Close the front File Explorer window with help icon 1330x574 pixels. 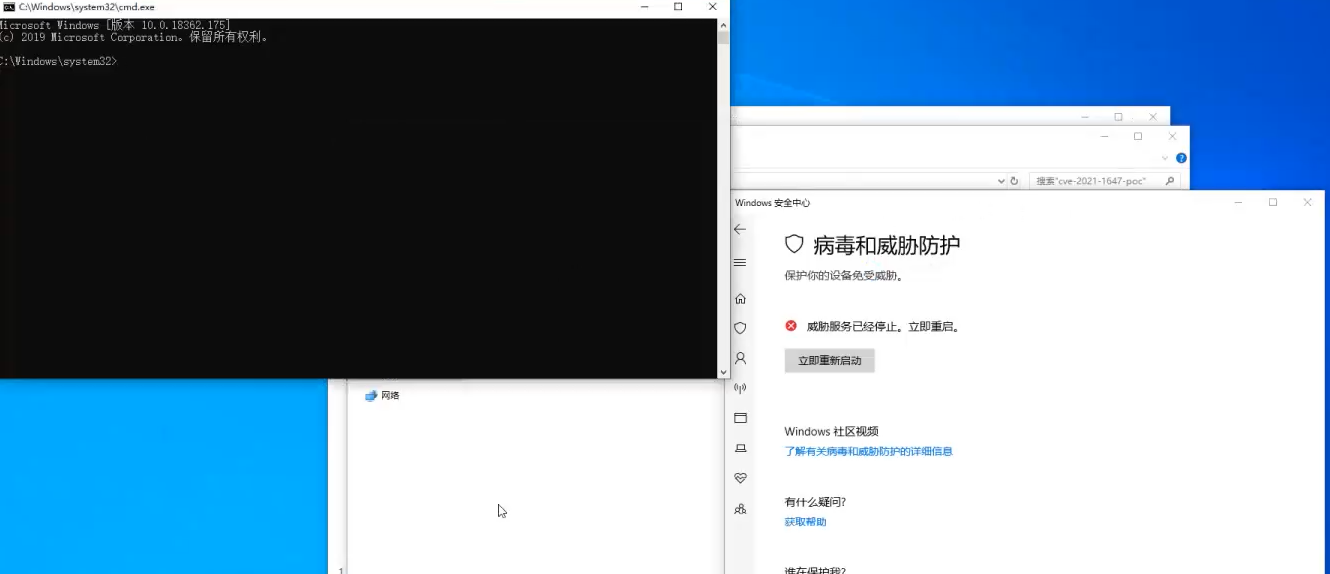pos(1172,136)
